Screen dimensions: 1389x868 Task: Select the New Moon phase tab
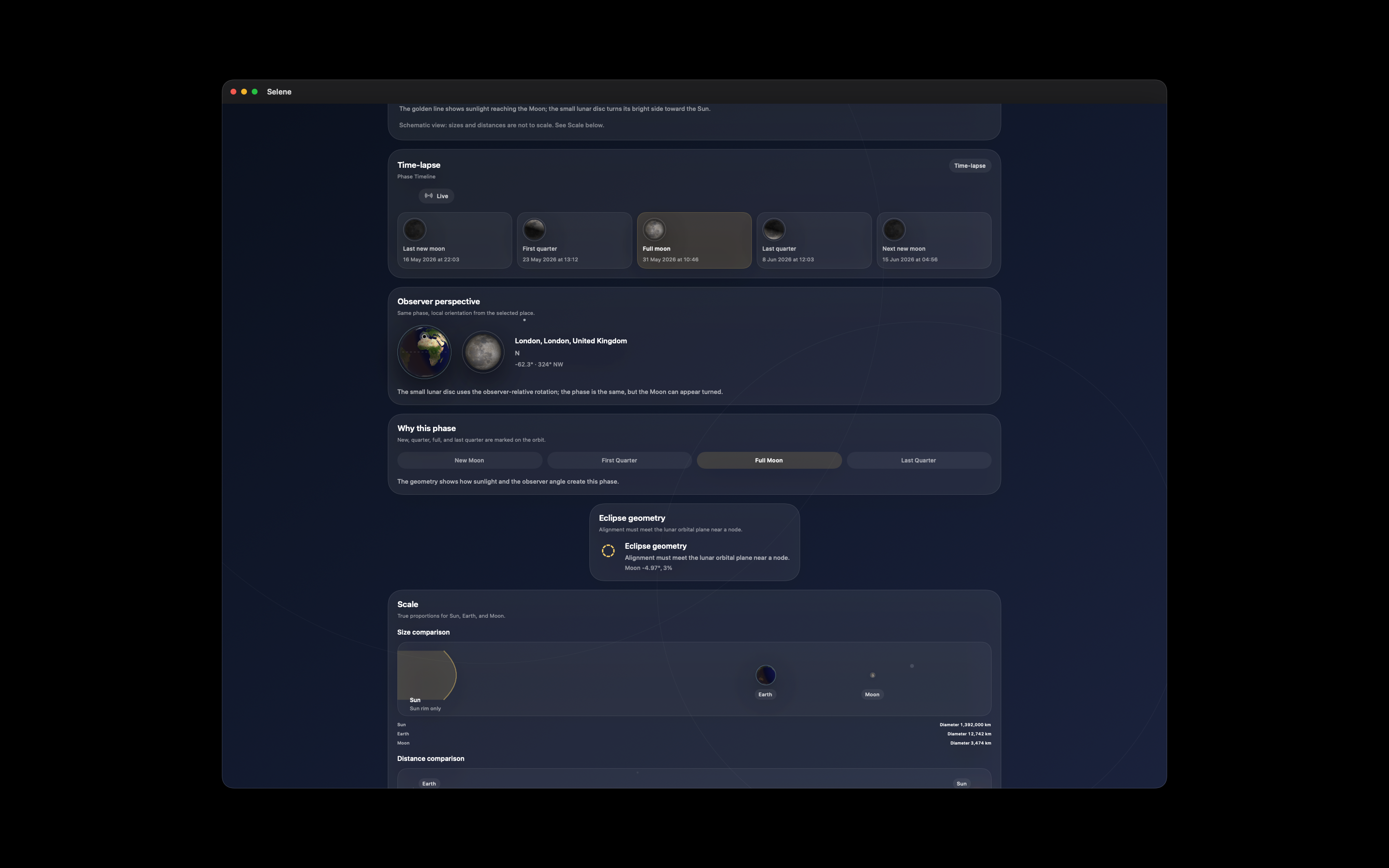[469, 461]
